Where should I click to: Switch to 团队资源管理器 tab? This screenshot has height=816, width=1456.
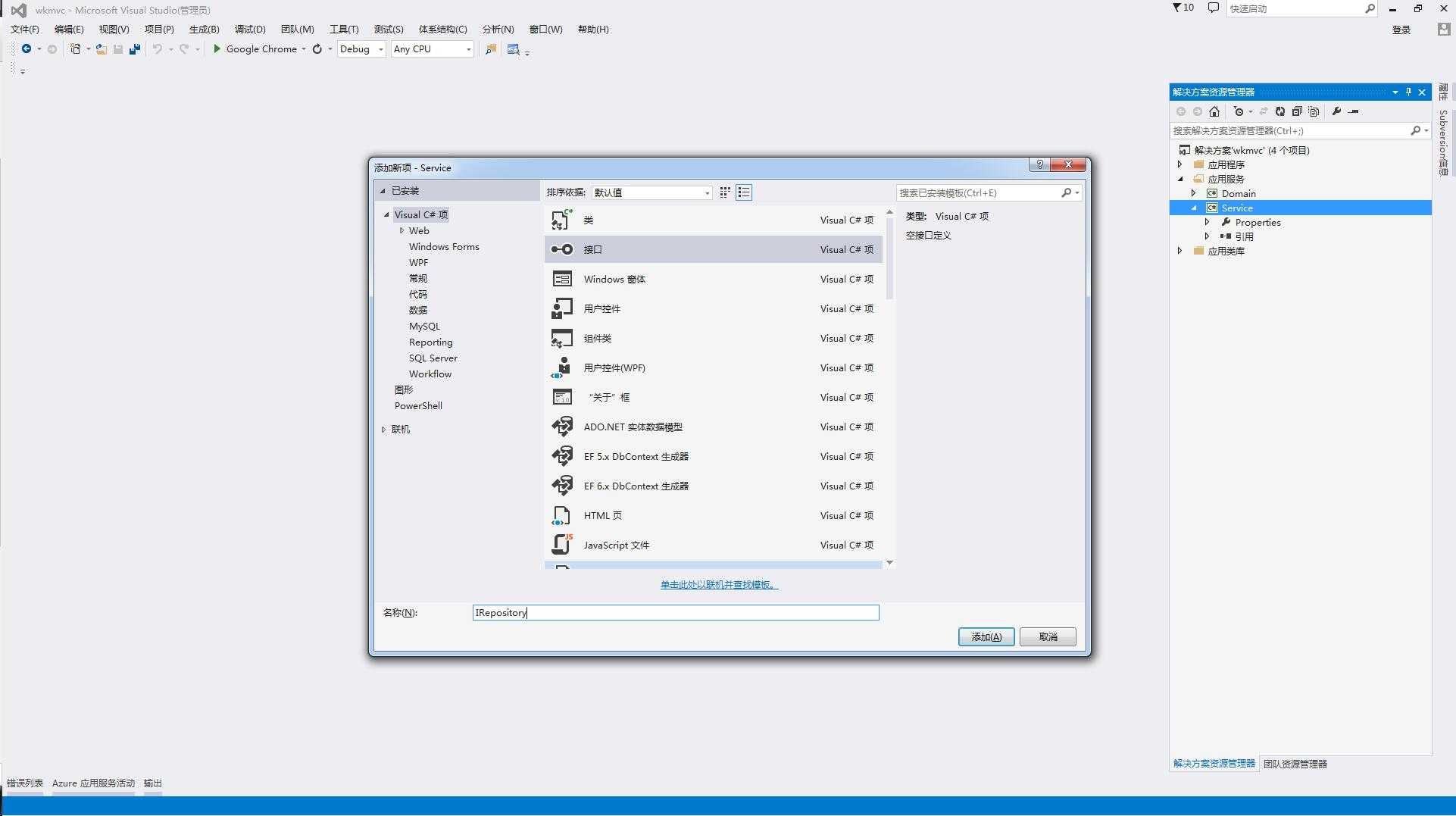[1295, 764]
